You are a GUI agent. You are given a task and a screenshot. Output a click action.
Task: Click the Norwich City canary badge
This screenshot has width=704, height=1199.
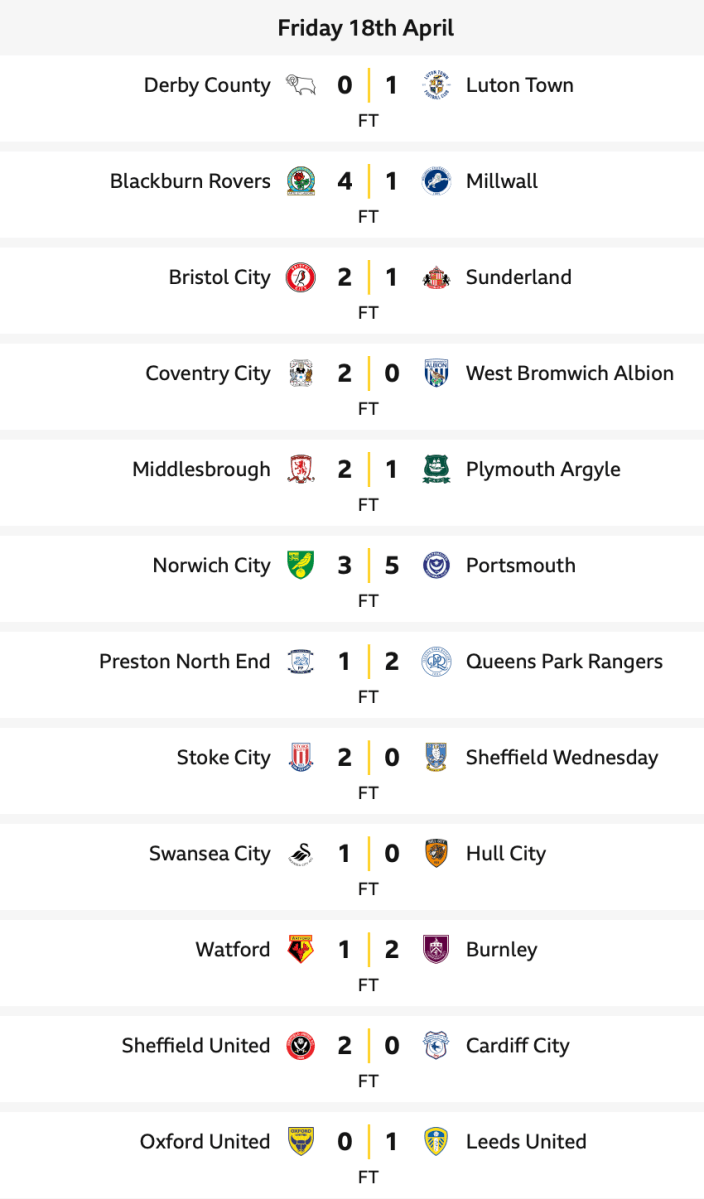(x=301, y=565)
